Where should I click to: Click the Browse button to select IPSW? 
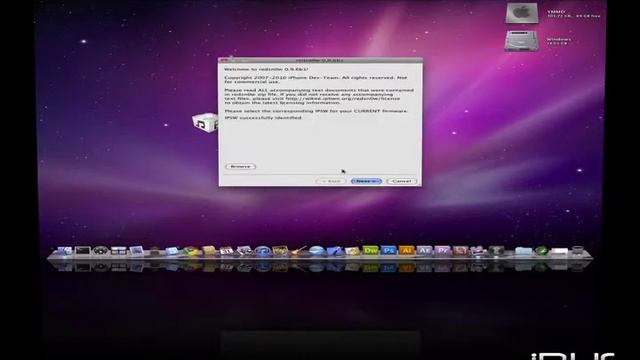(x=240, y=167)
